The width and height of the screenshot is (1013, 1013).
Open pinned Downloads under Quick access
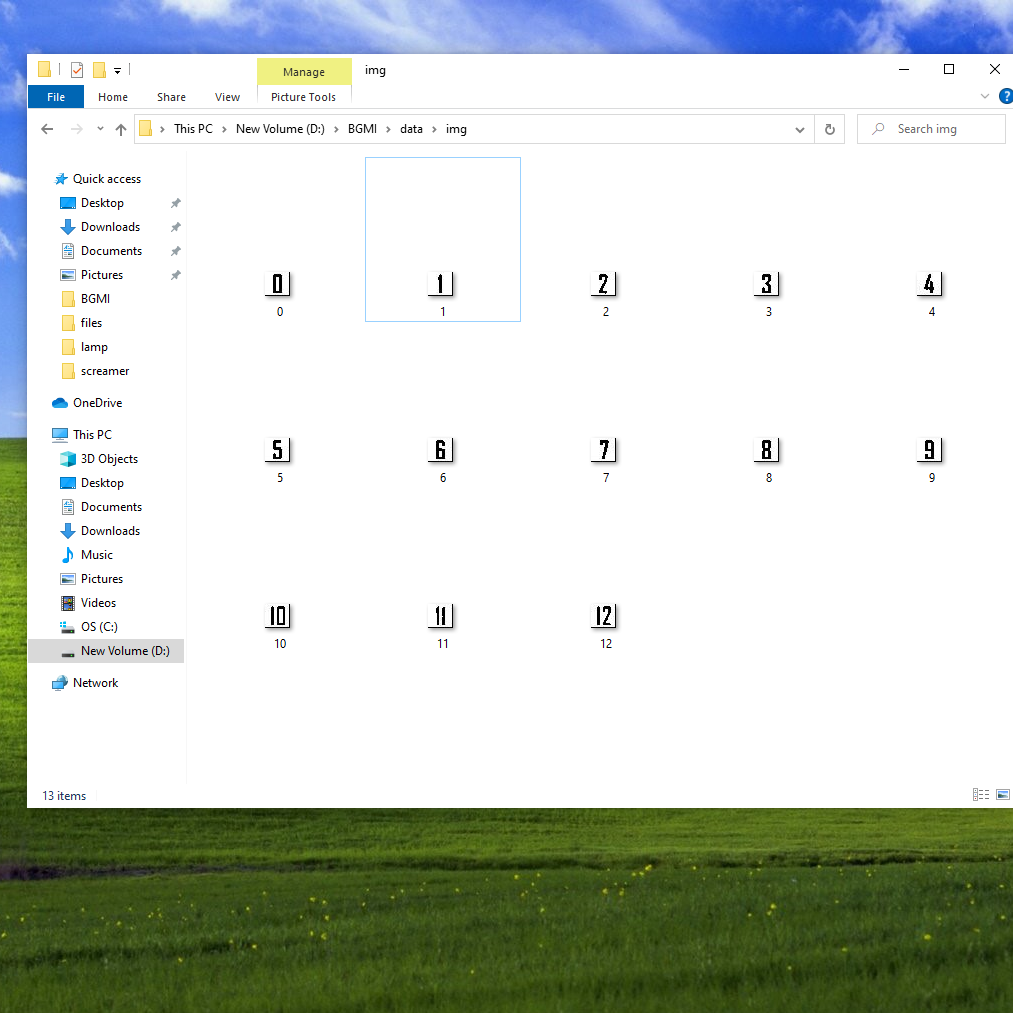coord(110,227)
